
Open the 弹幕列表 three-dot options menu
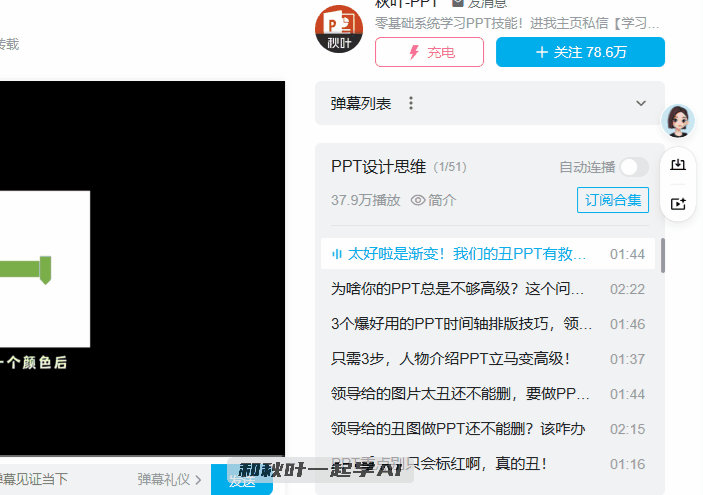tap(411, 103)
